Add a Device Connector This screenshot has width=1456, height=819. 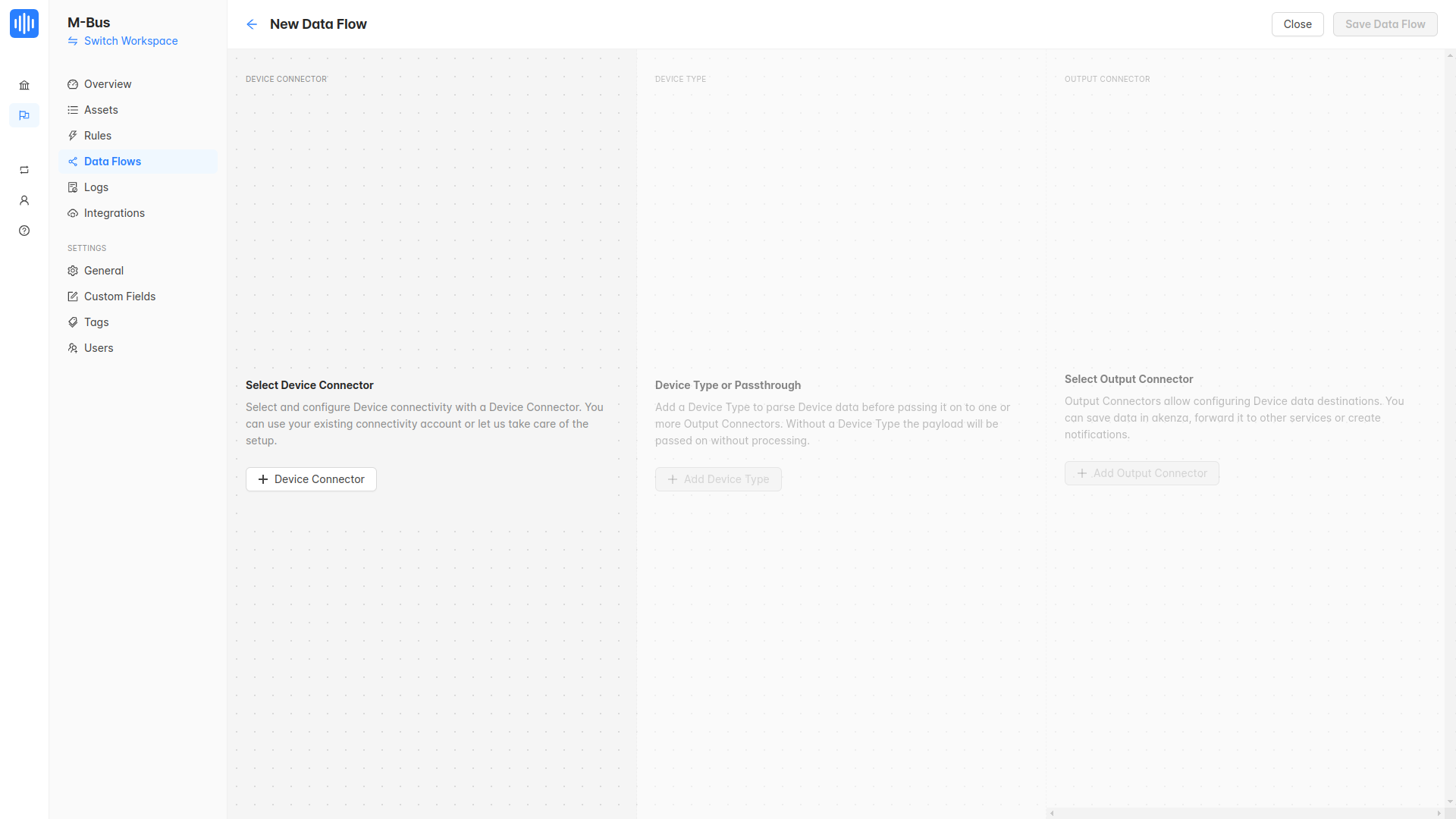[x=311, y=479]
